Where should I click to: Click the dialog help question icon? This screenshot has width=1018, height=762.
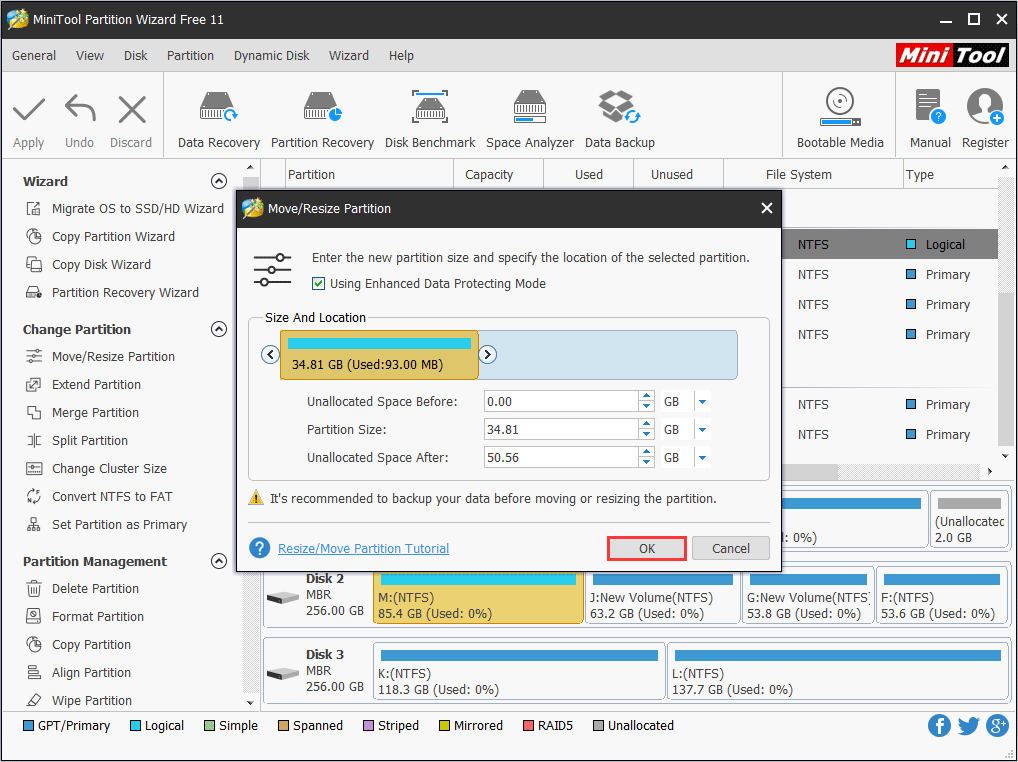pyautogui.click(x=260, y=548)
